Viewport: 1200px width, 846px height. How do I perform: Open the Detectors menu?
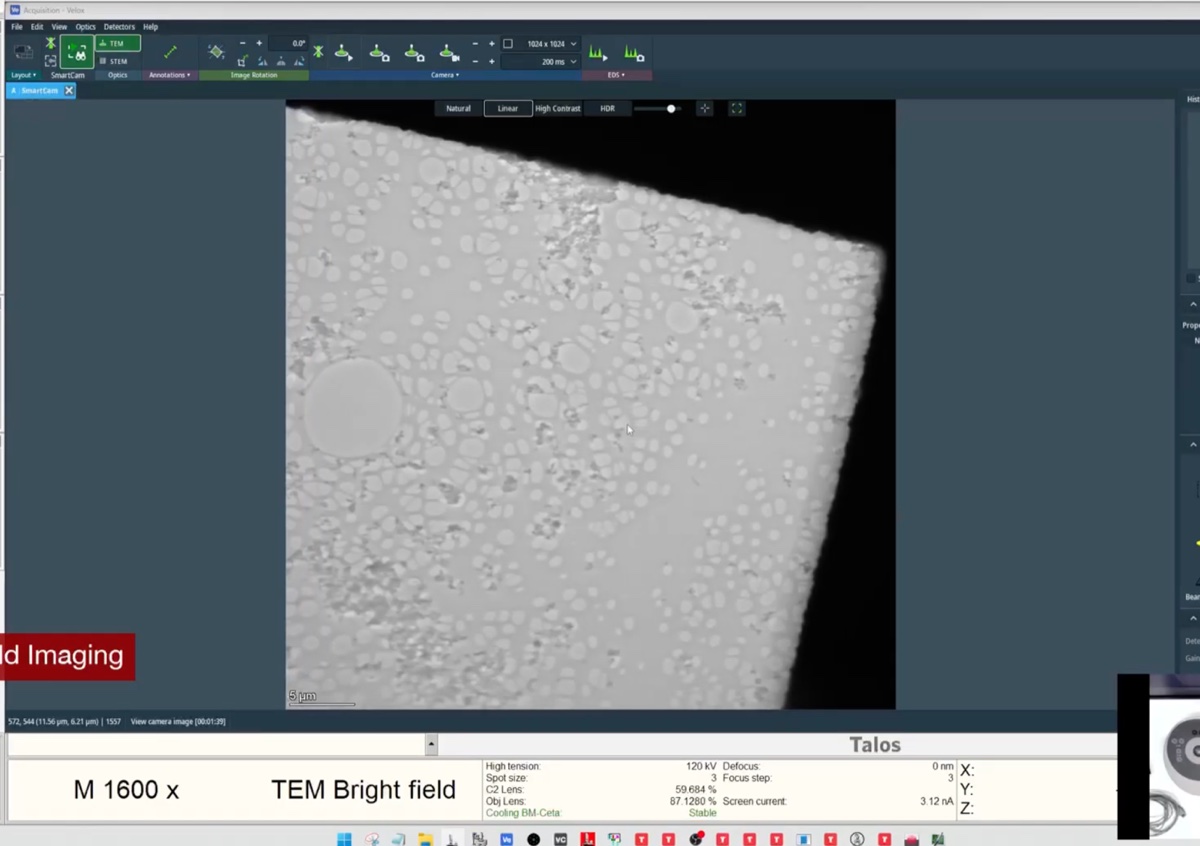point(120,27)
